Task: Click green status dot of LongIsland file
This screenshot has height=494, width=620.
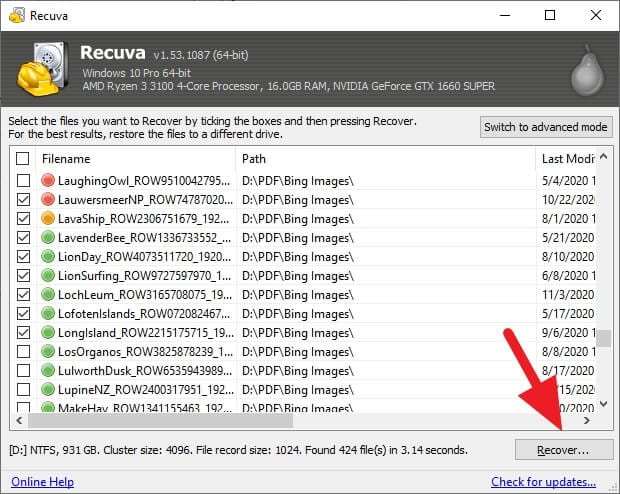Action: [x=48, y=332]
